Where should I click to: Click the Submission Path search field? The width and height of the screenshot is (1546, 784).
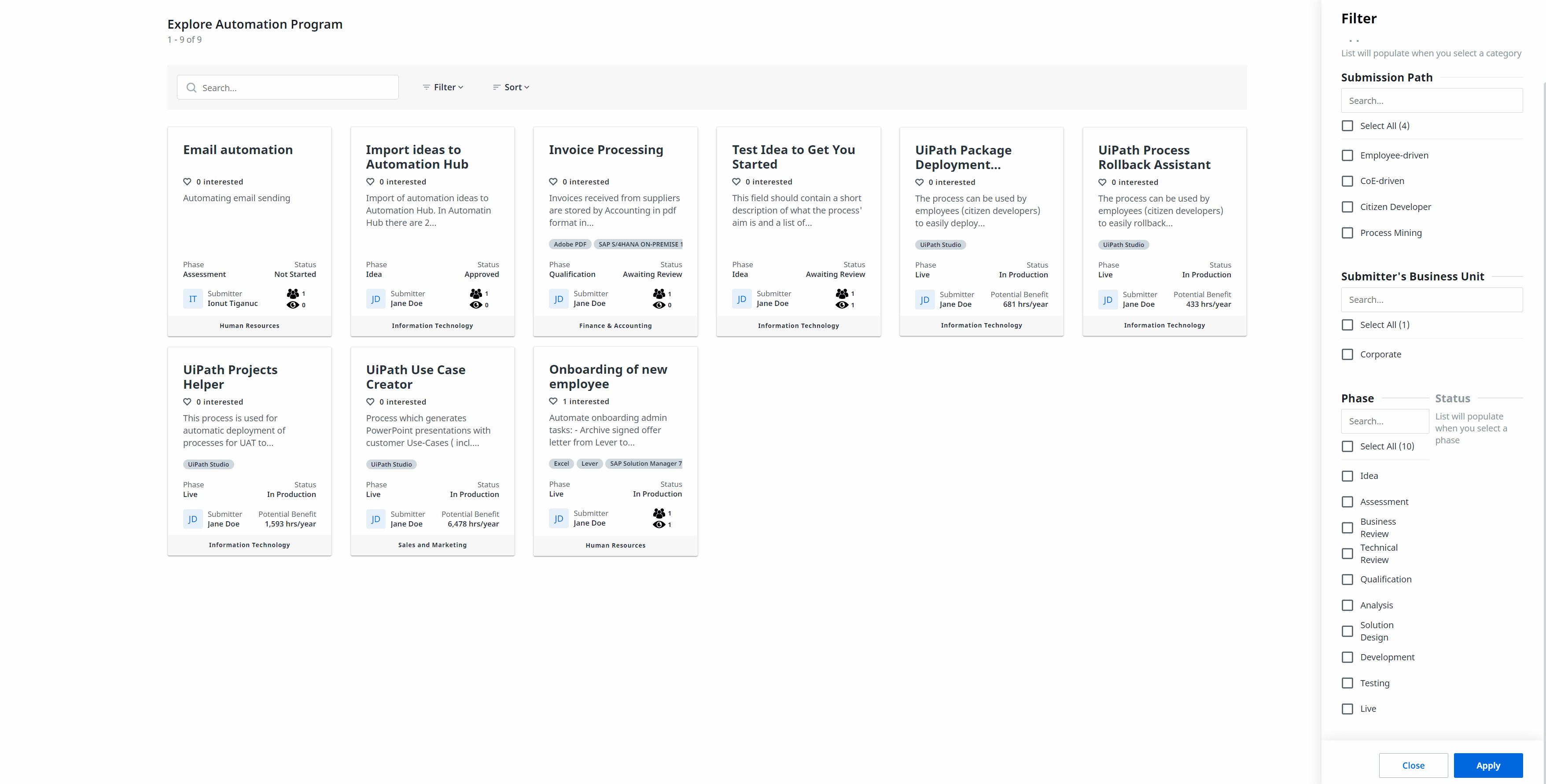1432,101
